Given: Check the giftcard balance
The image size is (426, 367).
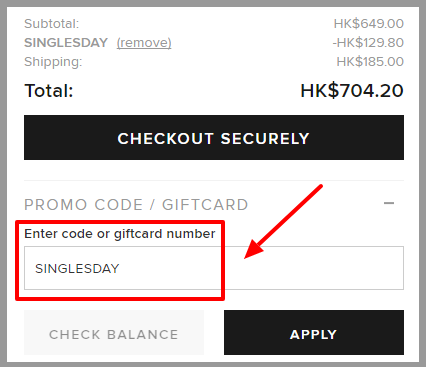Looking at the screenshot, I should (114, 333).
